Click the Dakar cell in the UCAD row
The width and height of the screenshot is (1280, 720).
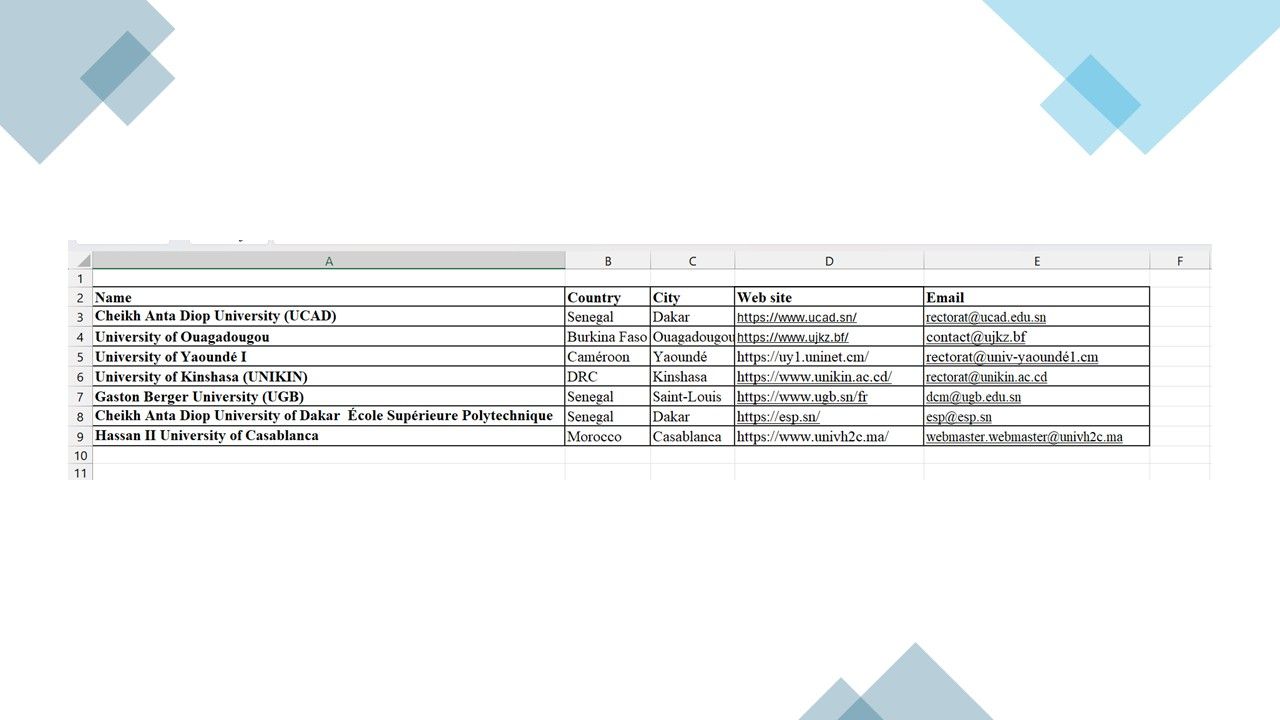coord(692,317)
